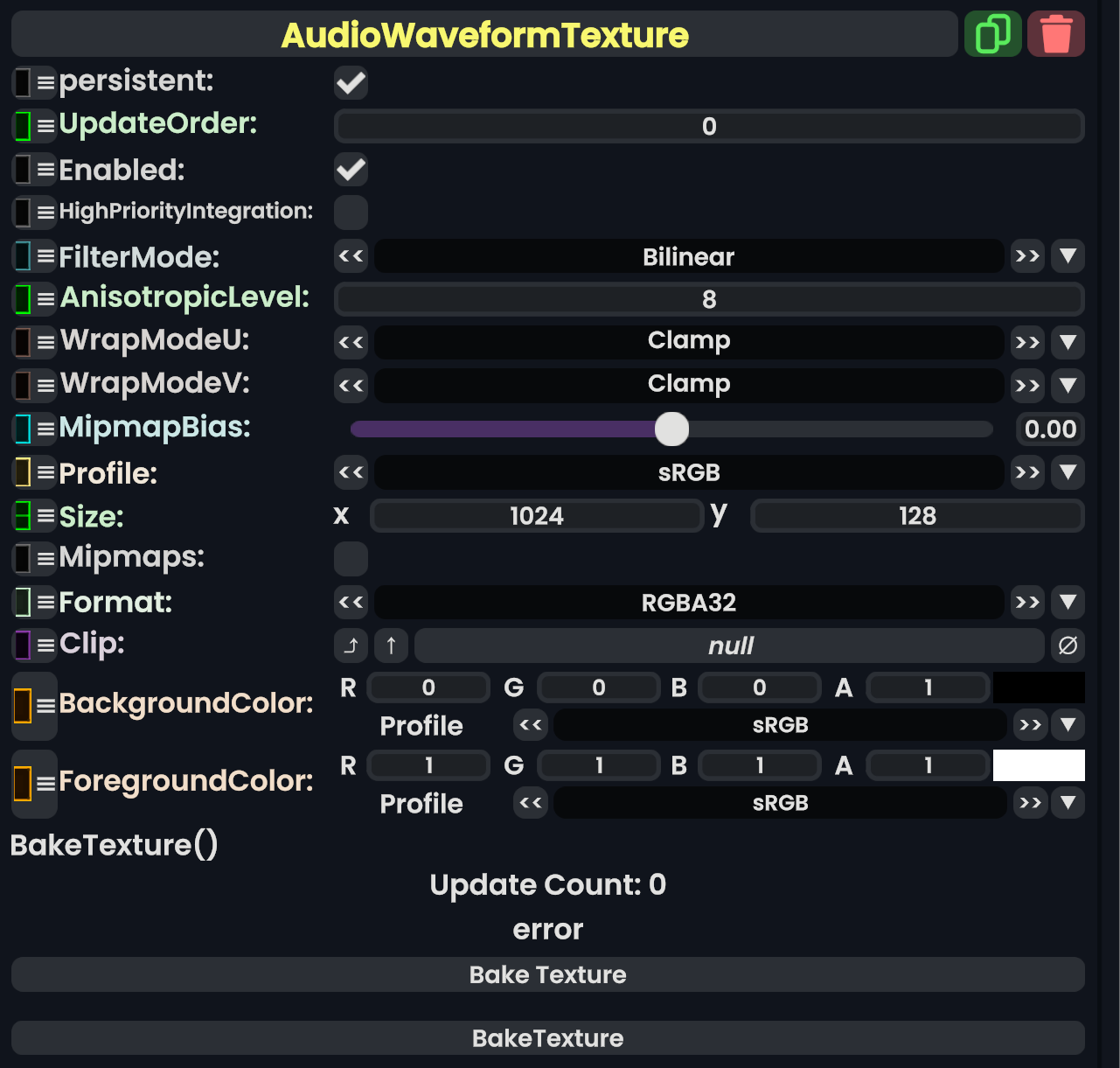Click next arrows for FilterMode Bilinear
The image size is (1120, 1068).
pos(1027,256)
